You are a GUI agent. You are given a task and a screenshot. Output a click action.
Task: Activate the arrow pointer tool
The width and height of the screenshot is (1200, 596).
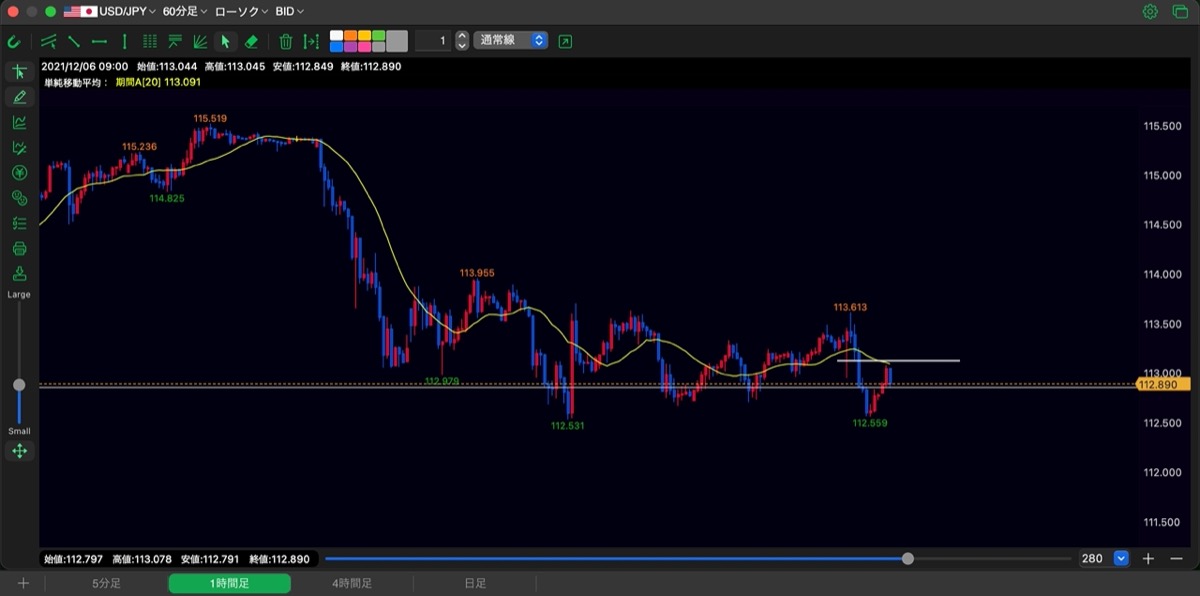click(225, 41)
